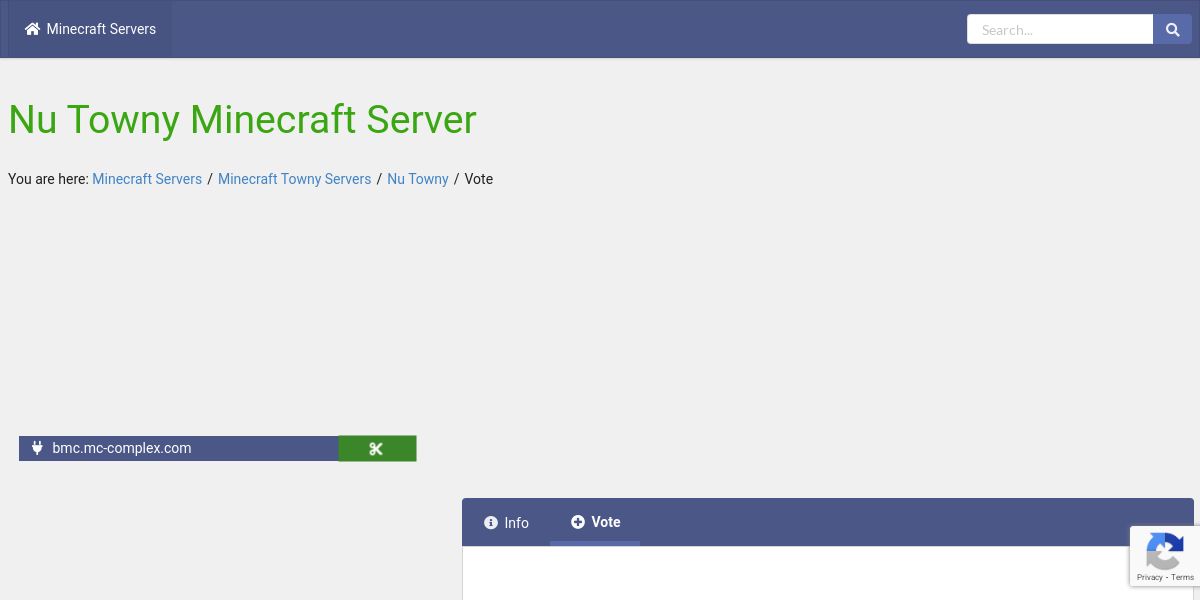Switch to the Vote tab

tap(595, 522)
